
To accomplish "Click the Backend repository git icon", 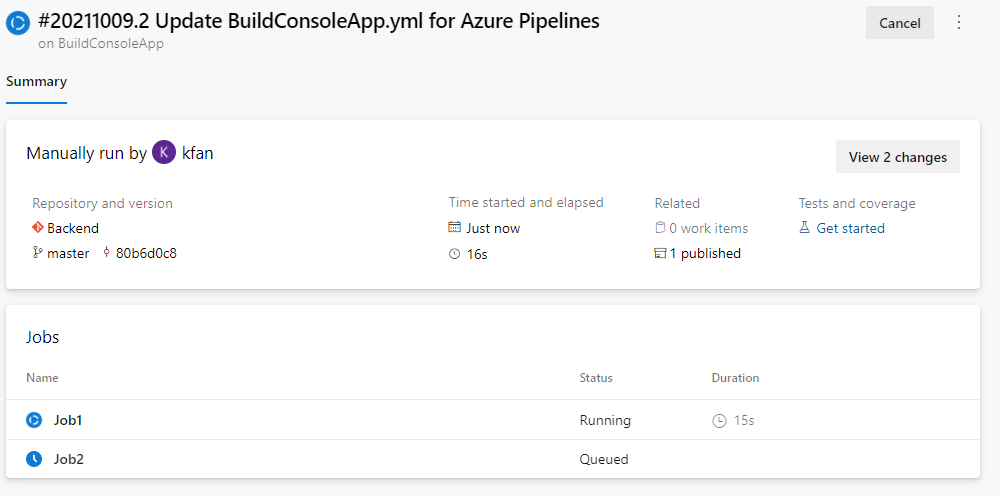I will pyautogui.click(x=38, y=228).
